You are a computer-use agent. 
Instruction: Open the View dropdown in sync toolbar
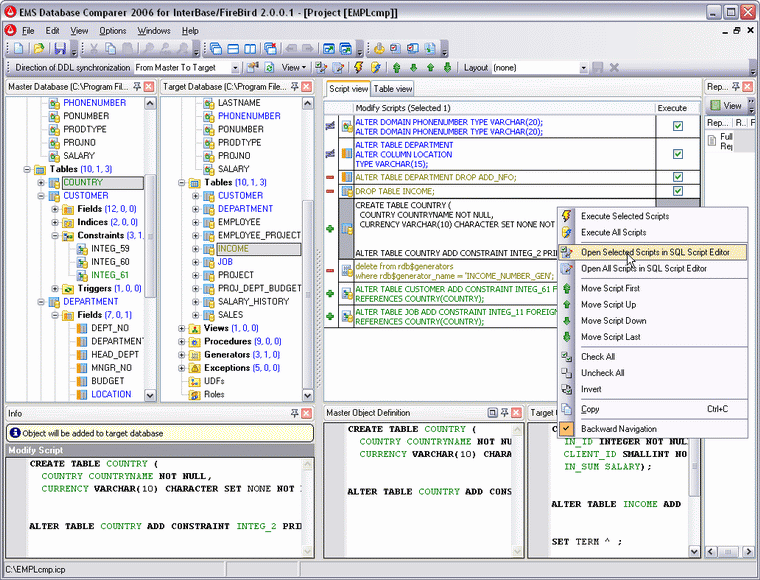[294, 67]
